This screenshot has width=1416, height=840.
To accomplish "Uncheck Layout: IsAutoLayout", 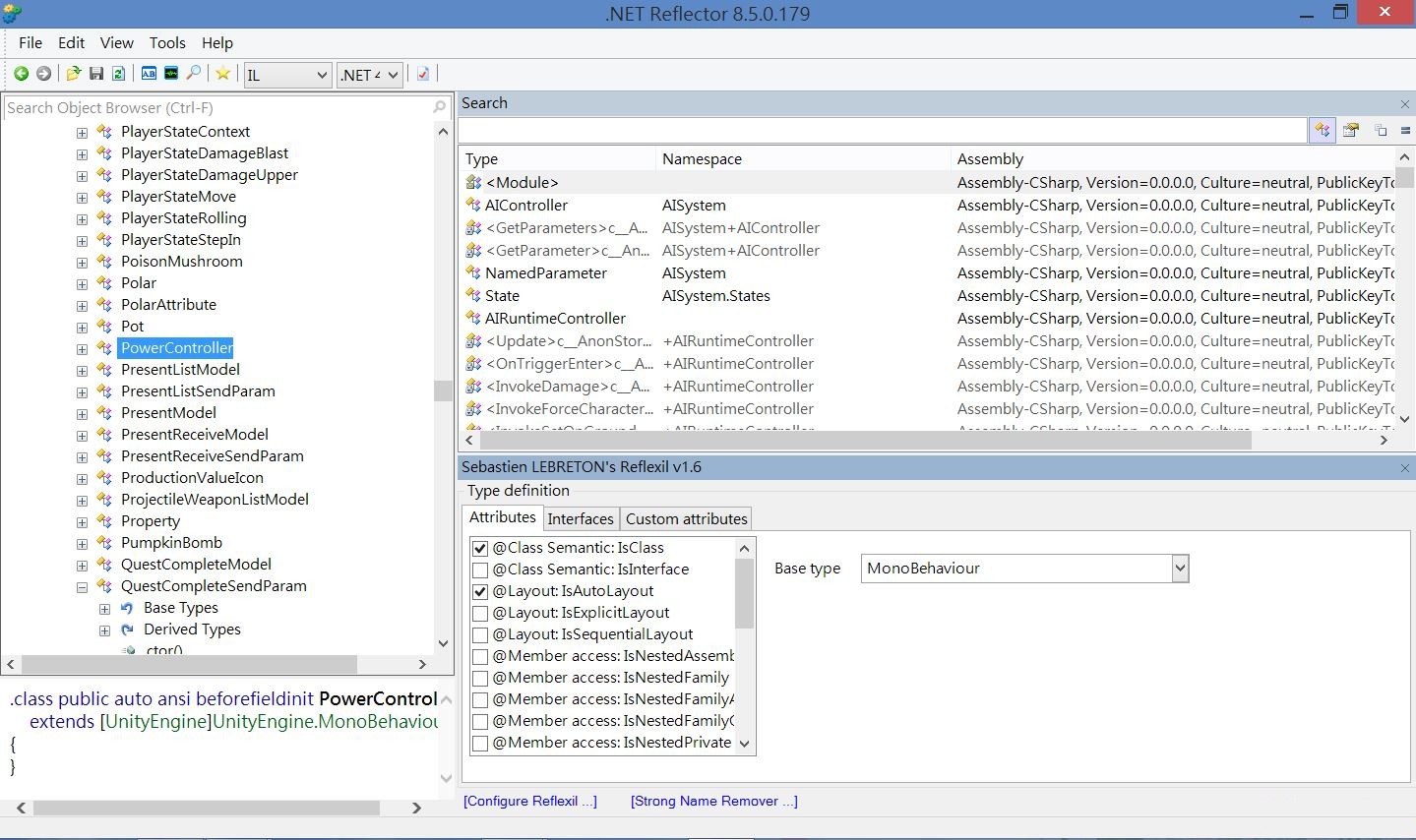I will (x=480, y=591).
